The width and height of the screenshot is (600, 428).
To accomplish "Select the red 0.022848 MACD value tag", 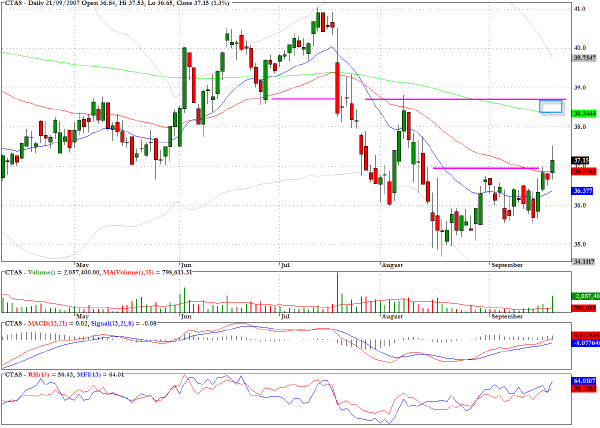I will 585,335.
